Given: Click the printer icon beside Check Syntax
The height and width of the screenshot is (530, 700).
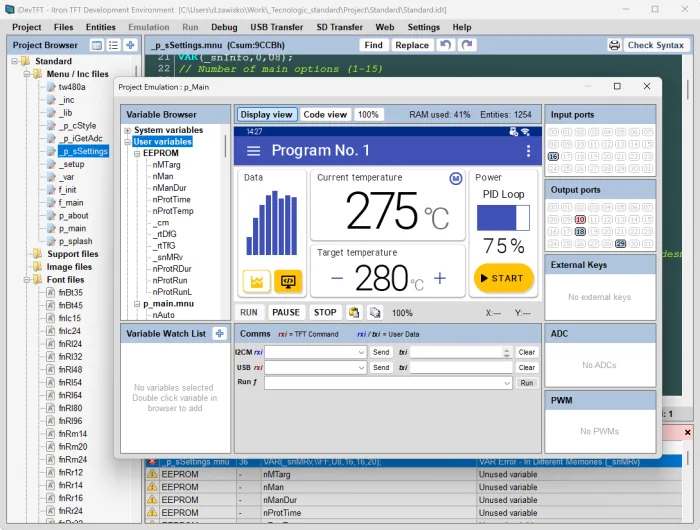Looking at the screenshot, I should tap(614, 45).
